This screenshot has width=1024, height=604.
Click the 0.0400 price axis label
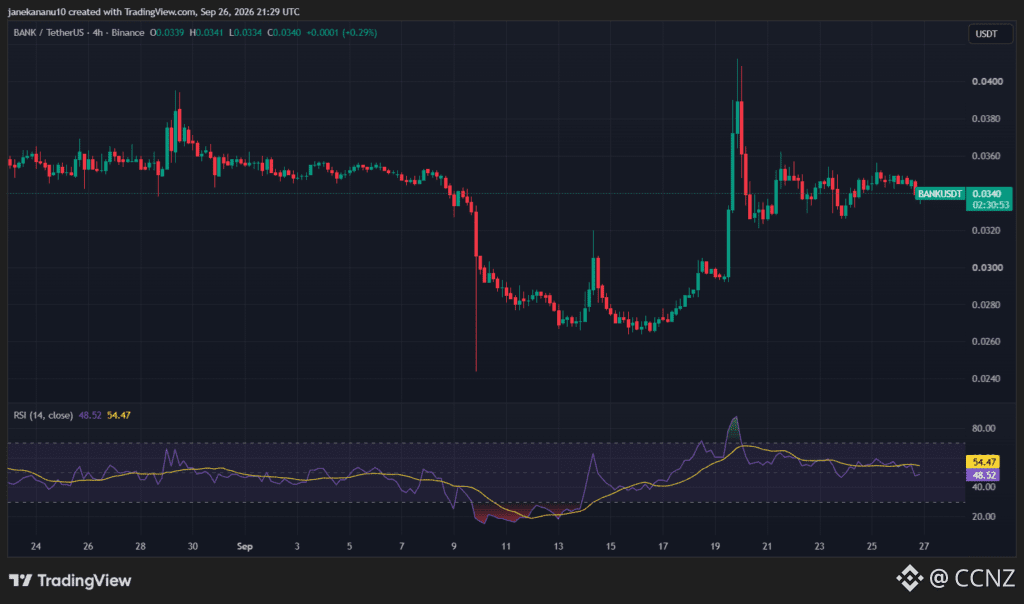tap(987, 82)
